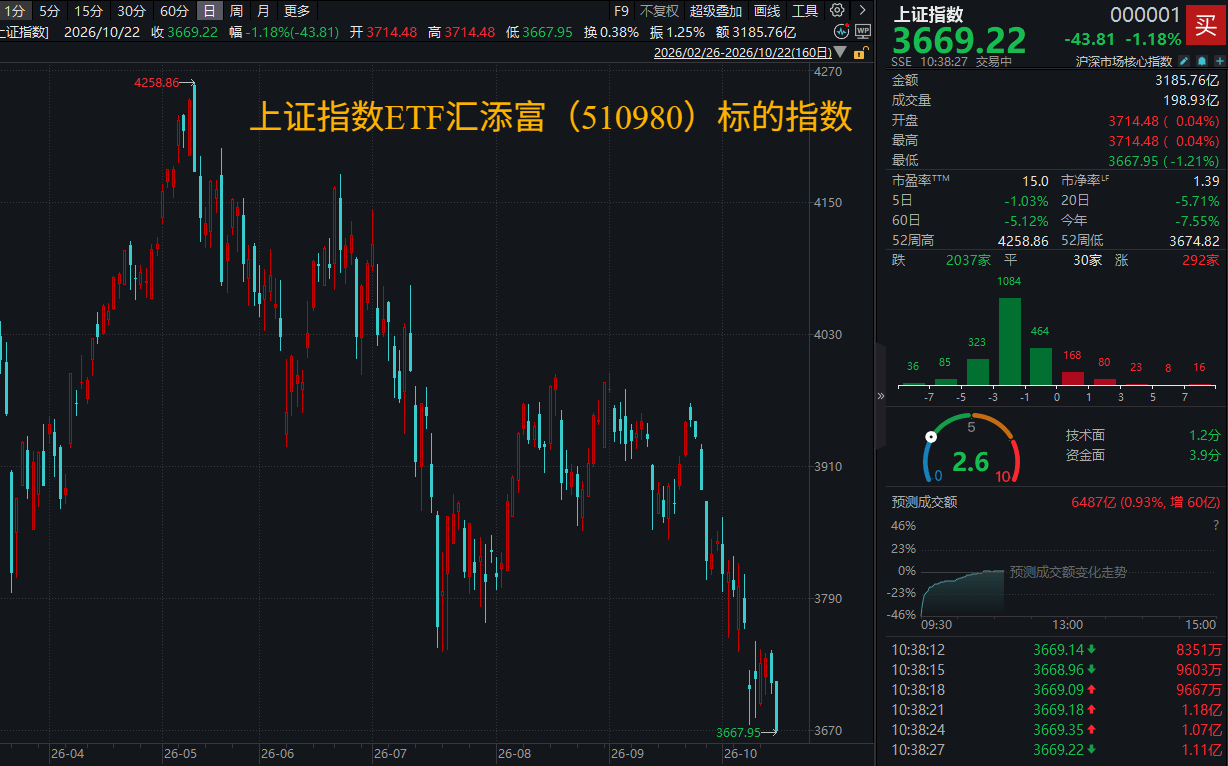Click the 4258.86 high price marker
The height and width of the screenshot is (766, 1228).
156,83
